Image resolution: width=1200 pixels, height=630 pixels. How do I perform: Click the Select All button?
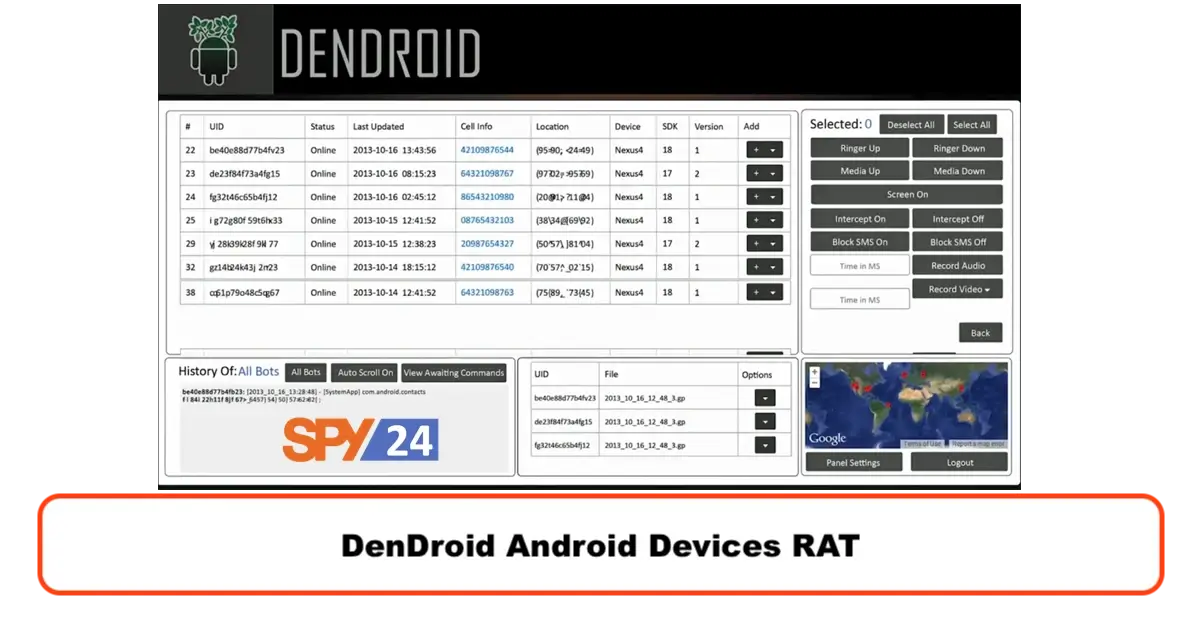pyautogui.click(x=972, y=125)
